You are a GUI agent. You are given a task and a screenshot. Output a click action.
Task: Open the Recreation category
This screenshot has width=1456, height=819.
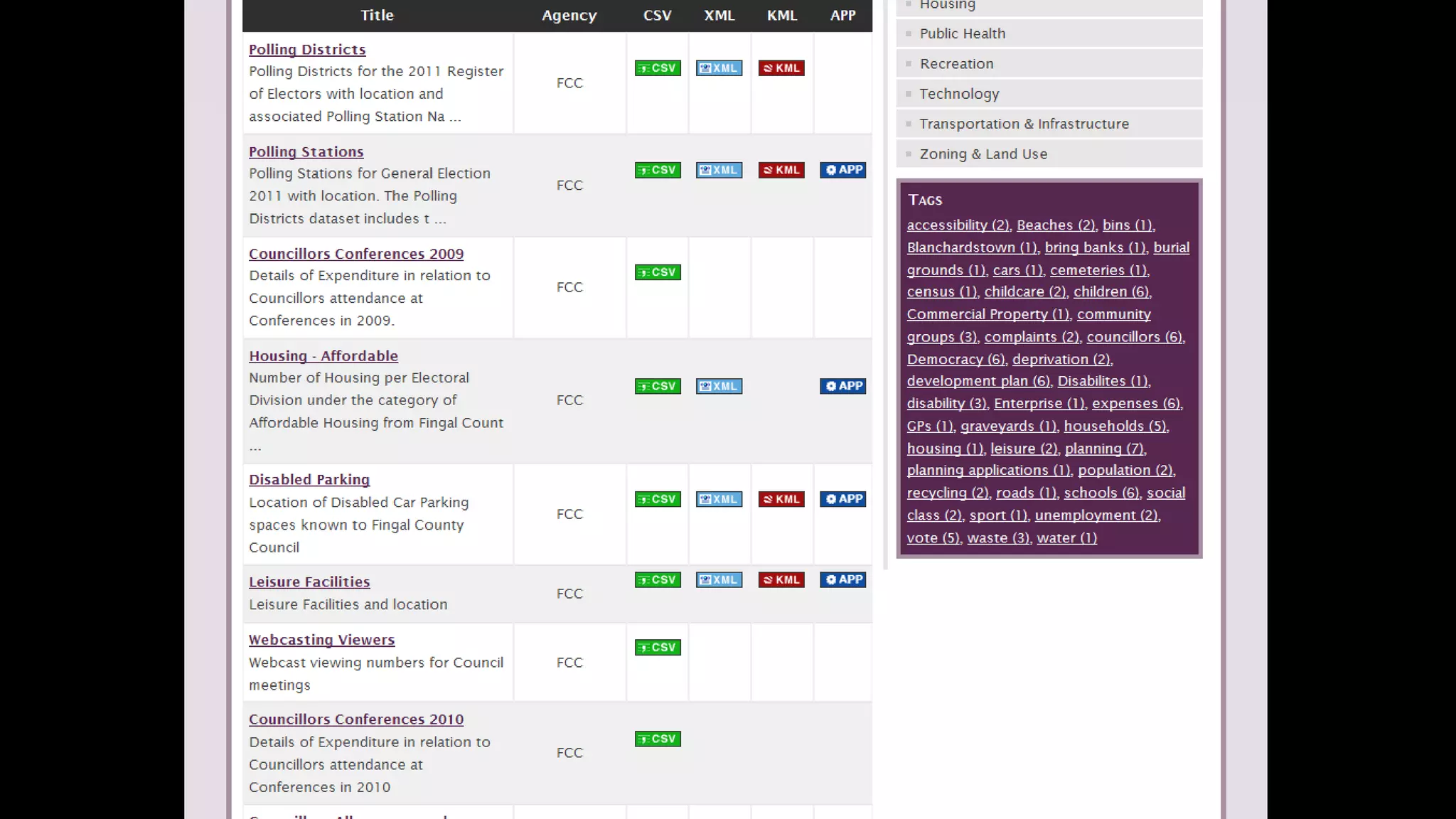(956, 64)
